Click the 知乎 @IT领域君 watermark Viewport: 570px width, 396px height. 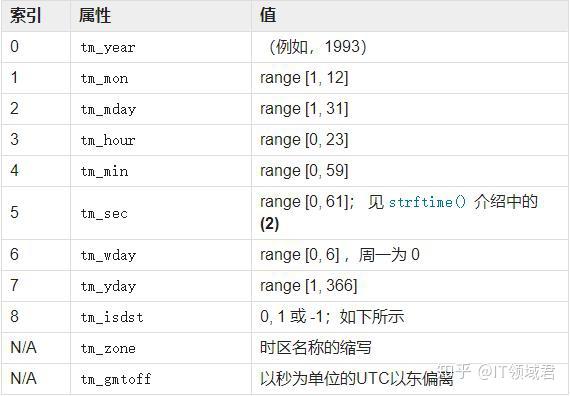click(x=496, y=372)
